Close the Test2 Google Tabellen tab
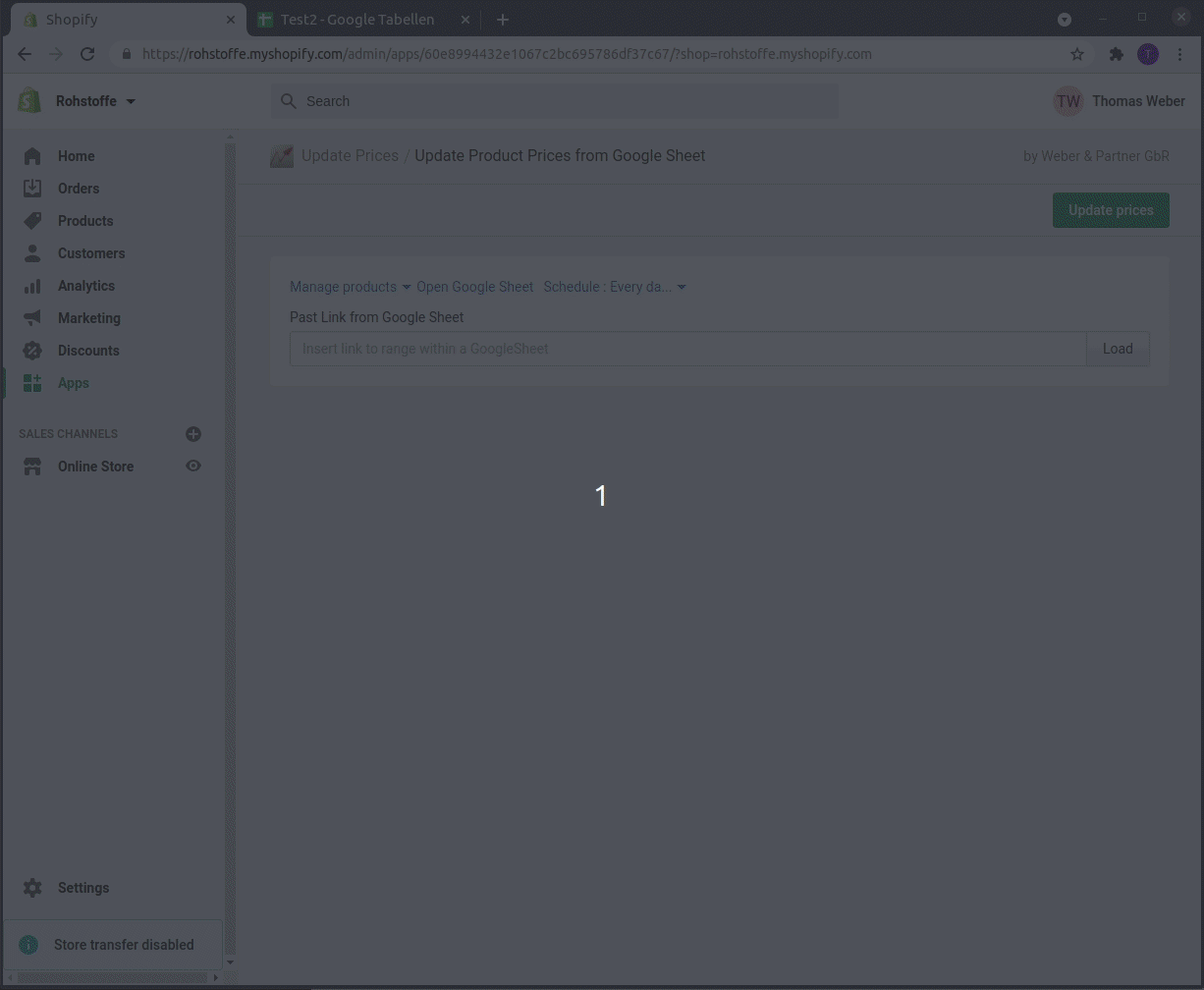 (x=465, y=20)
